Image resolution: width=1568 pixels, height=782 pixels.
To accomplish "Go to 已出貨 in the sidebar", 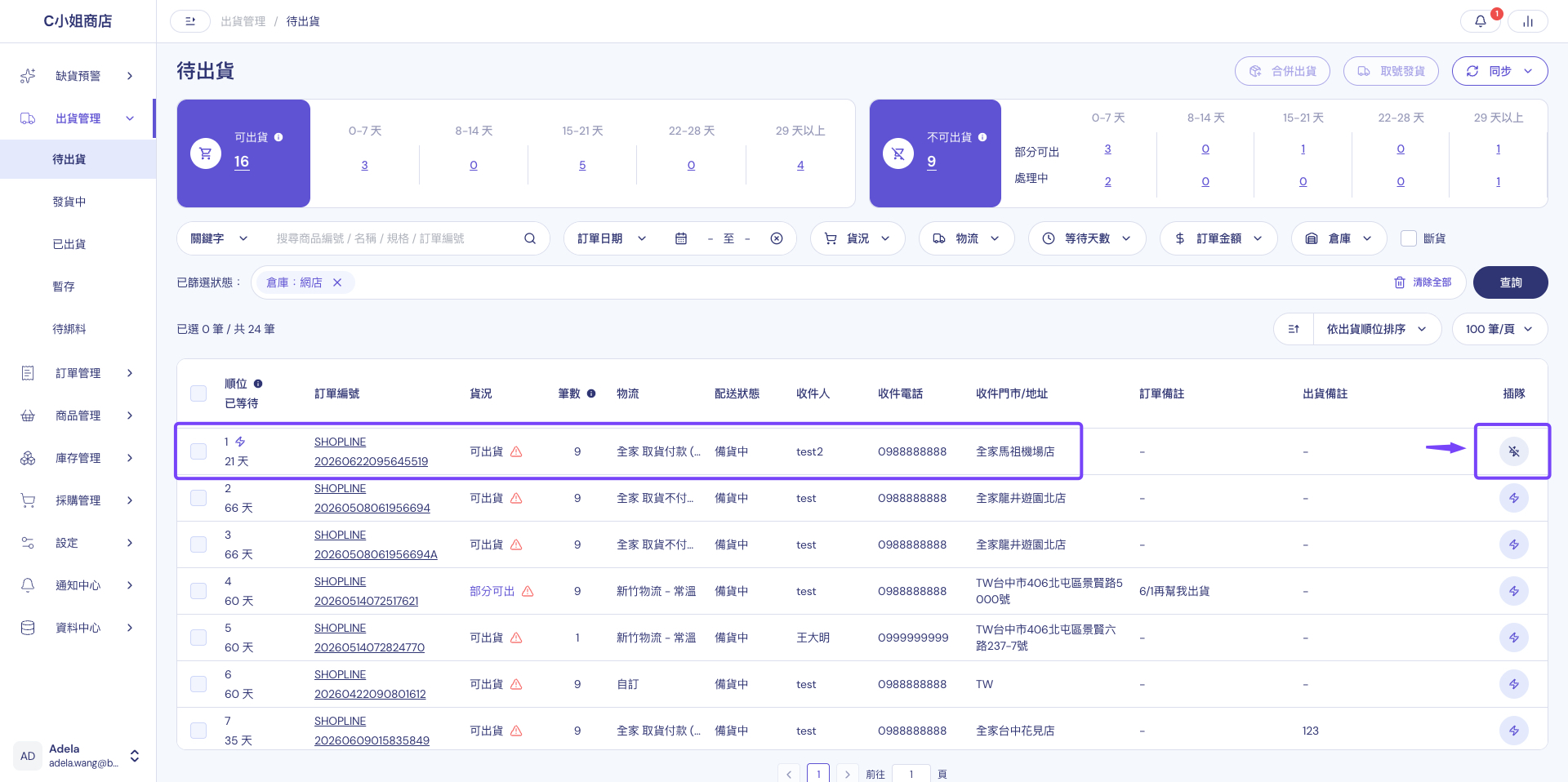I will click(69, 244).
